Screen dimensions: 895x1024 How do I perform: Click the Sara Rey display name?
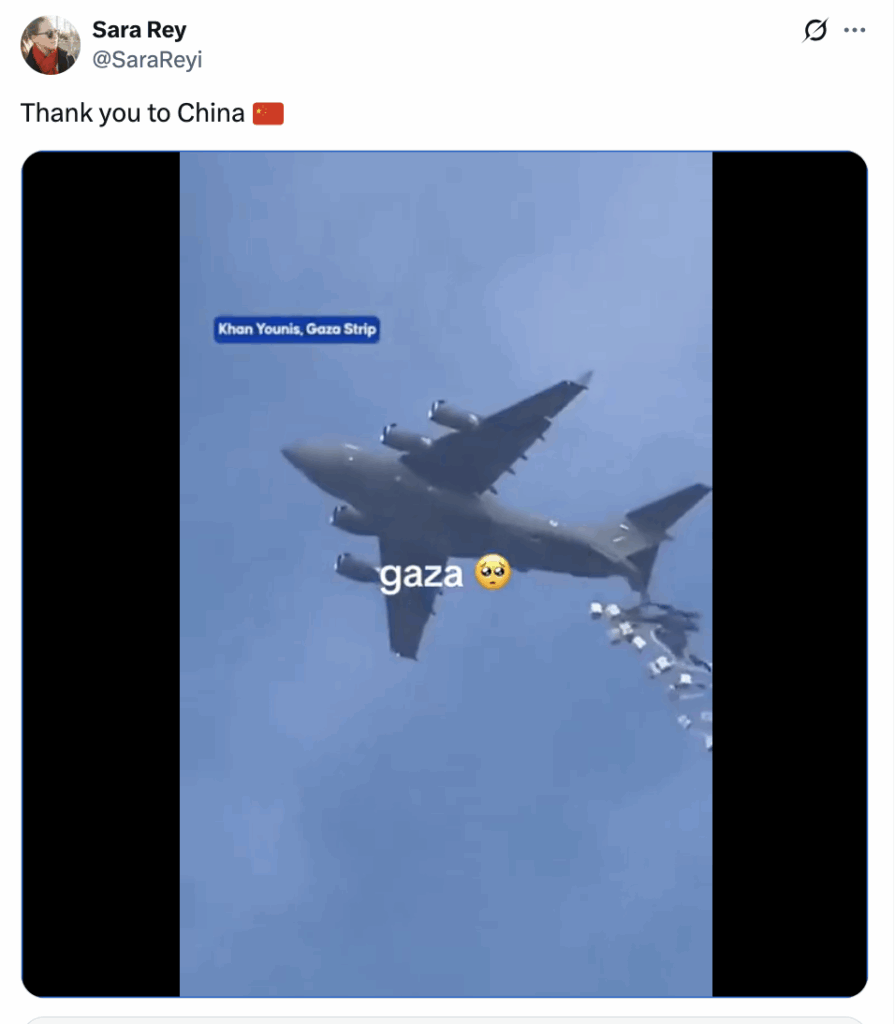[139, 29]
